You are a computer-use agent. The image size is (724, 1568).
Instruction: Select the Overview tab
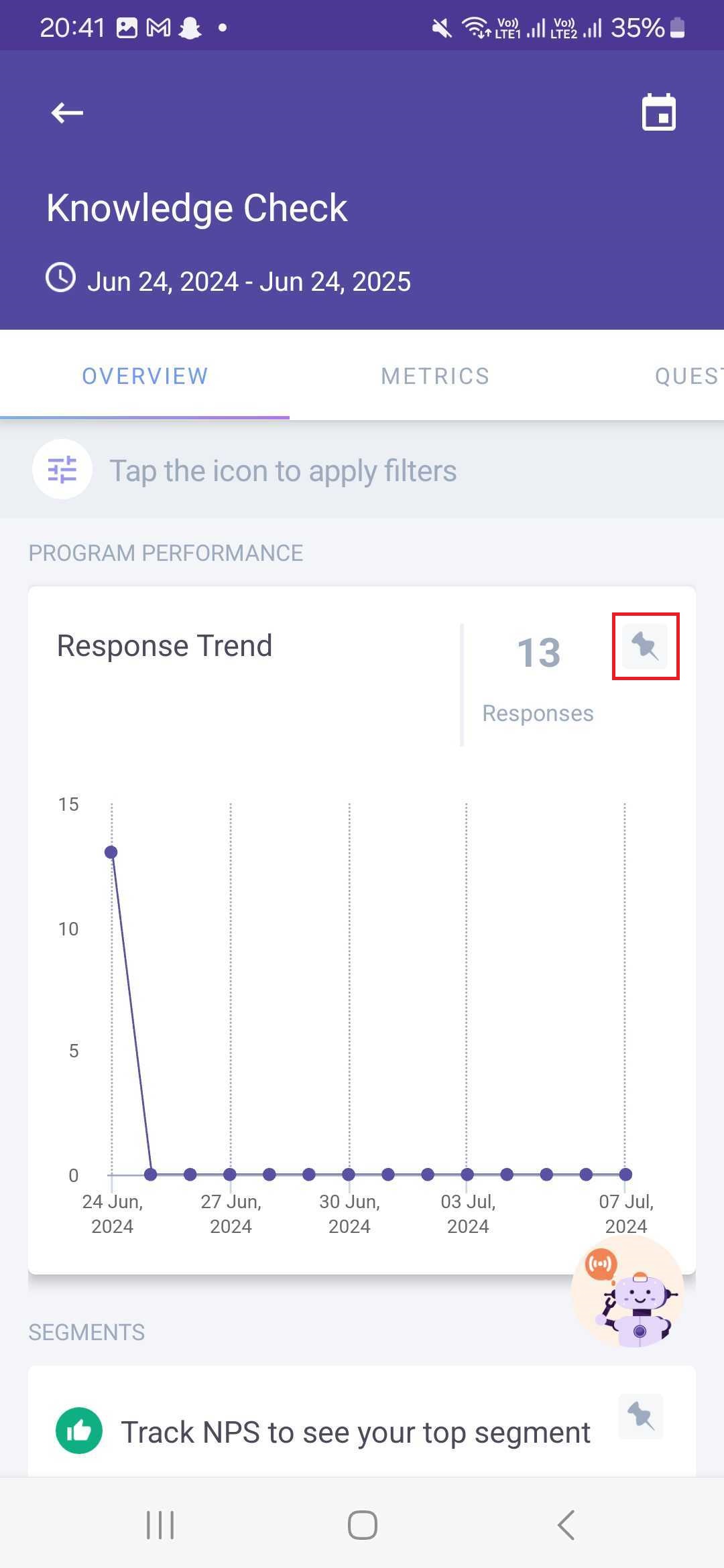[145, 376]
